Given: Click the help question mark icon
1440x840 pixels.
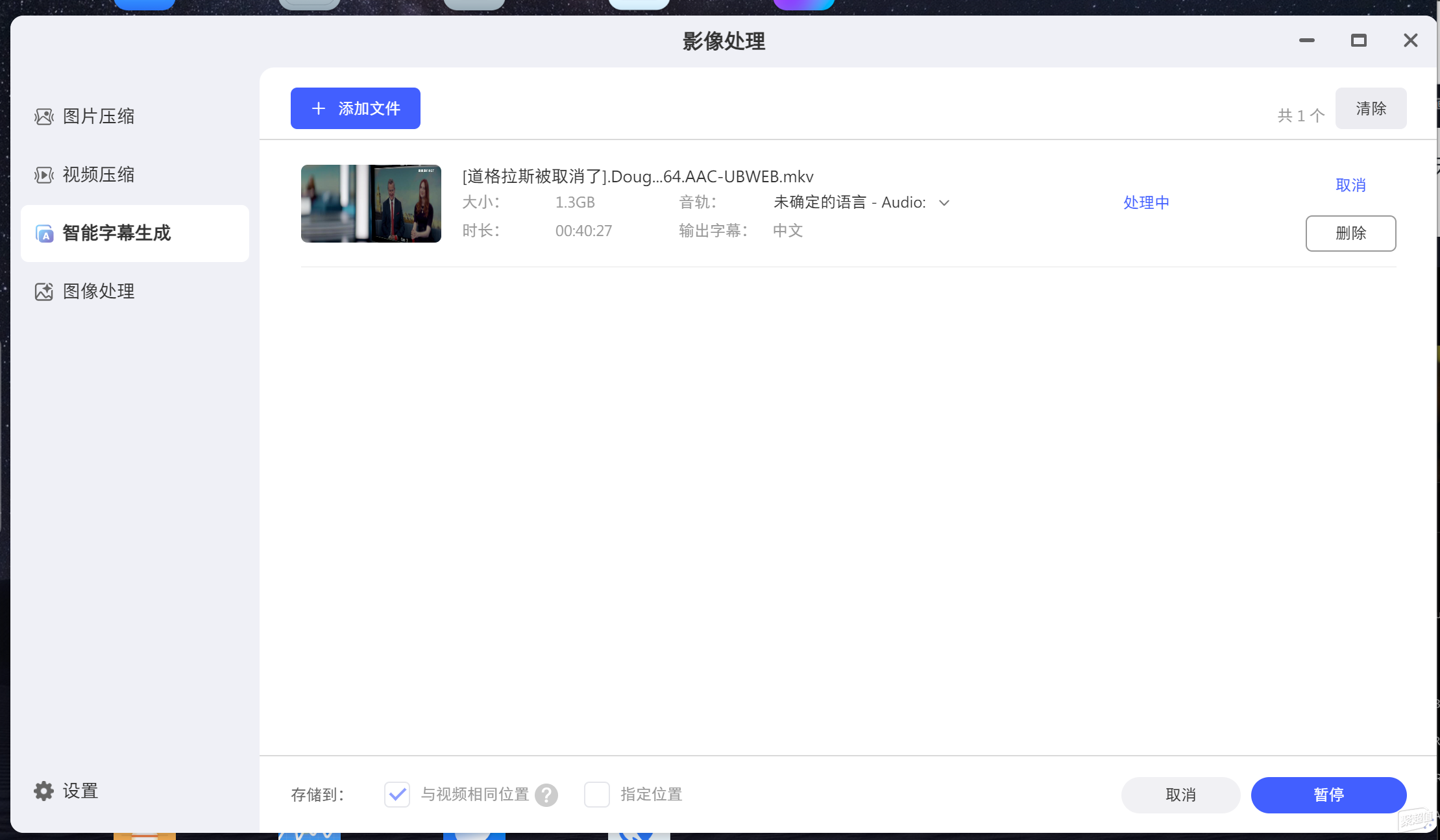Looking at the screenshot, I should pos(546,795).
